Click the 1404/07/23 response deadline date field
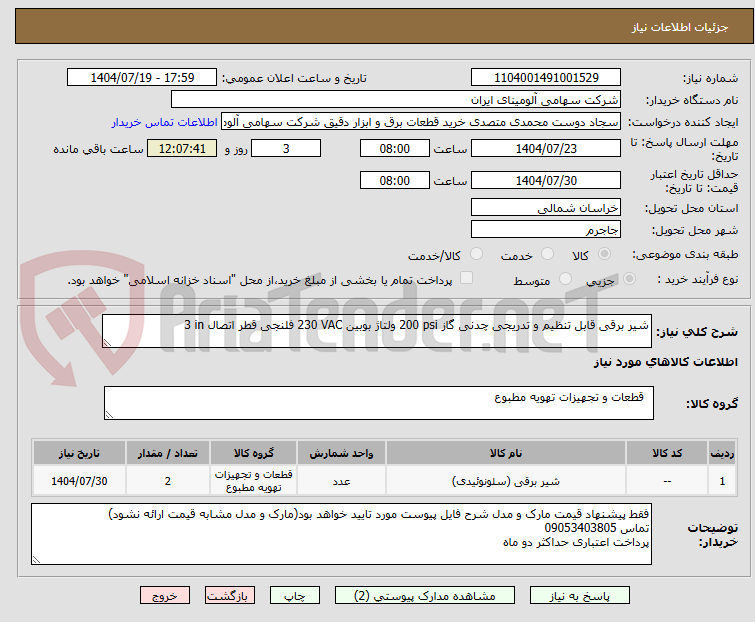 click(546, 148)
